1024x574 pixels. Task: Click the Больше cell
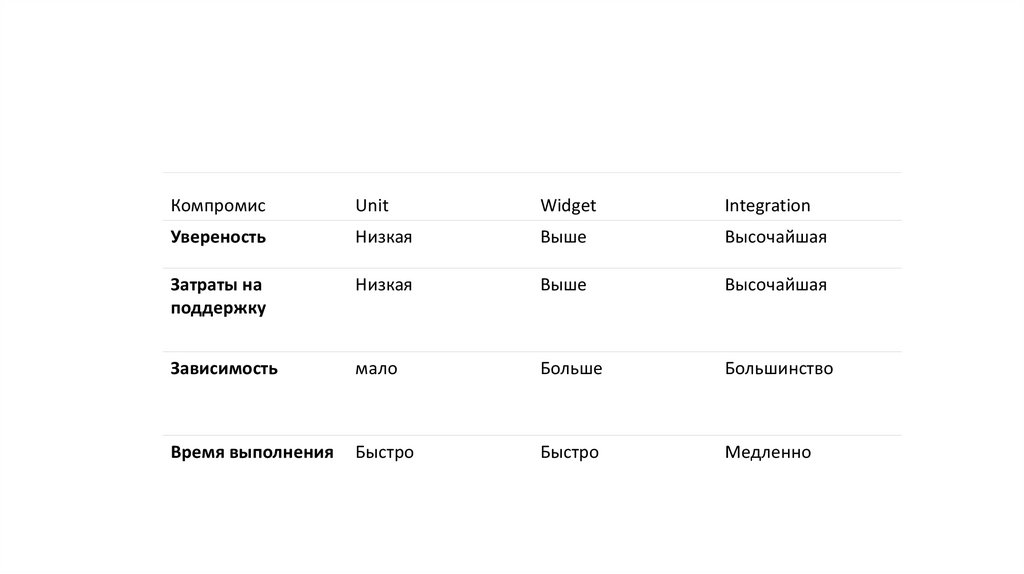[x=571, y=369]
